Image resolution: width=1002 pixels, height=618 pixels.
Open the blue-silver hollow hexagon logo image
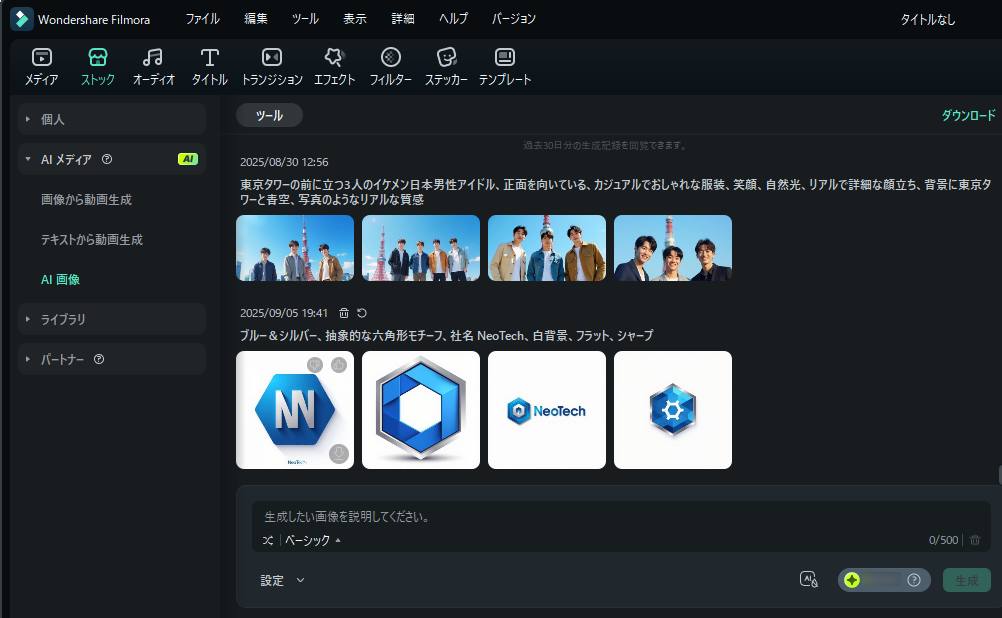pyautogui.click(x=420, y=410)
